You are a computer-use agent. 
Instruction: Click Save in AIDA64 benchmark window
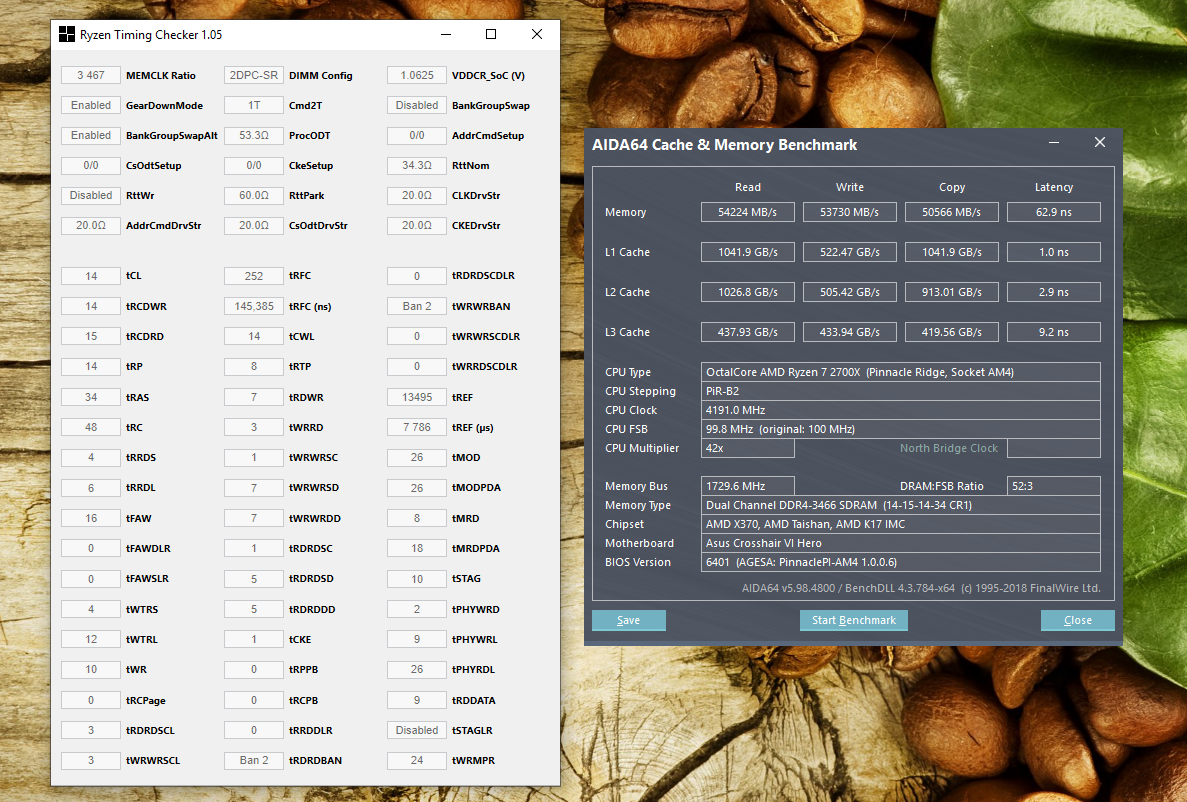pos(628,620)
